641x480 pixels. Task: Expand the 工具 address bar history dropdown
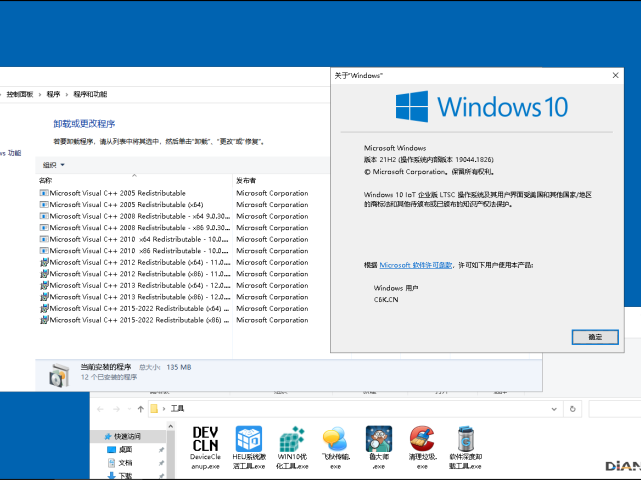(554, 409)
